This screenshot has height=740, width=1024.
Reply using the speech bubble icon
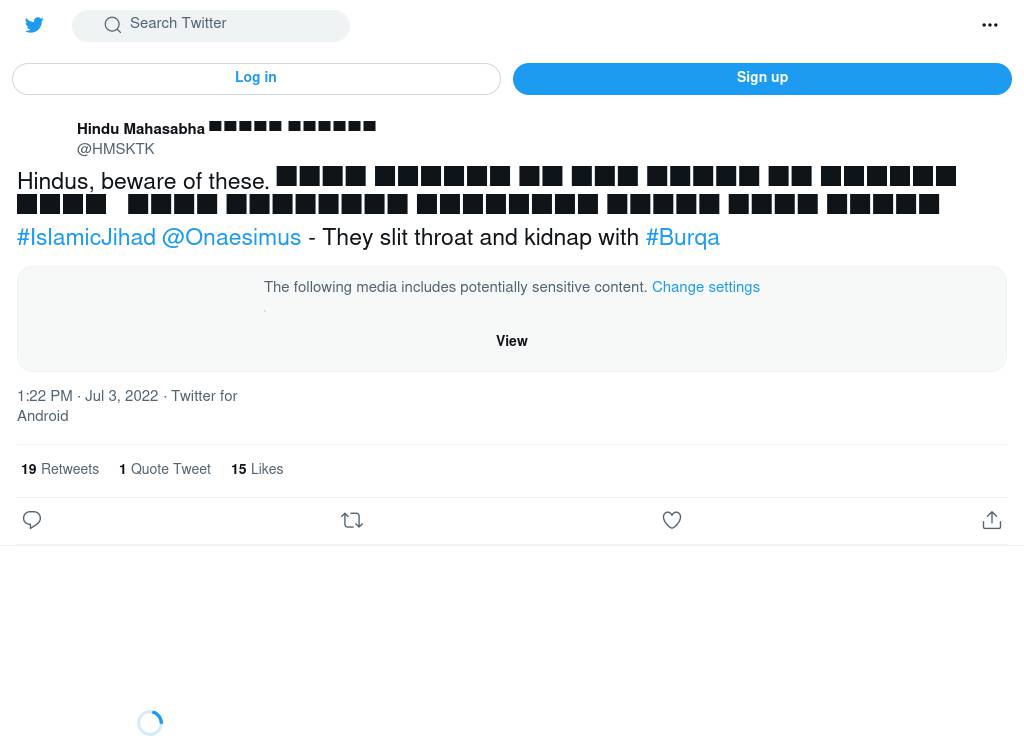click(32, 520)
